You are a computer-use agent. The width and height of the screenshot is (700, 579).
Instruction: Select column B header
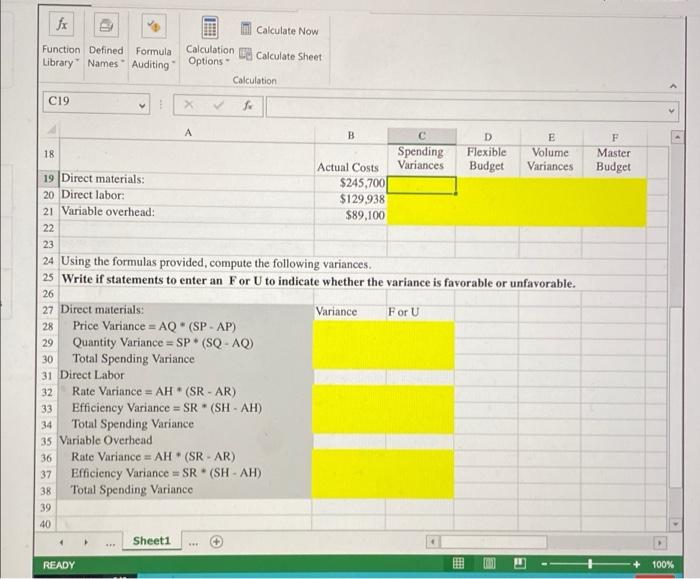pos(351,135)
